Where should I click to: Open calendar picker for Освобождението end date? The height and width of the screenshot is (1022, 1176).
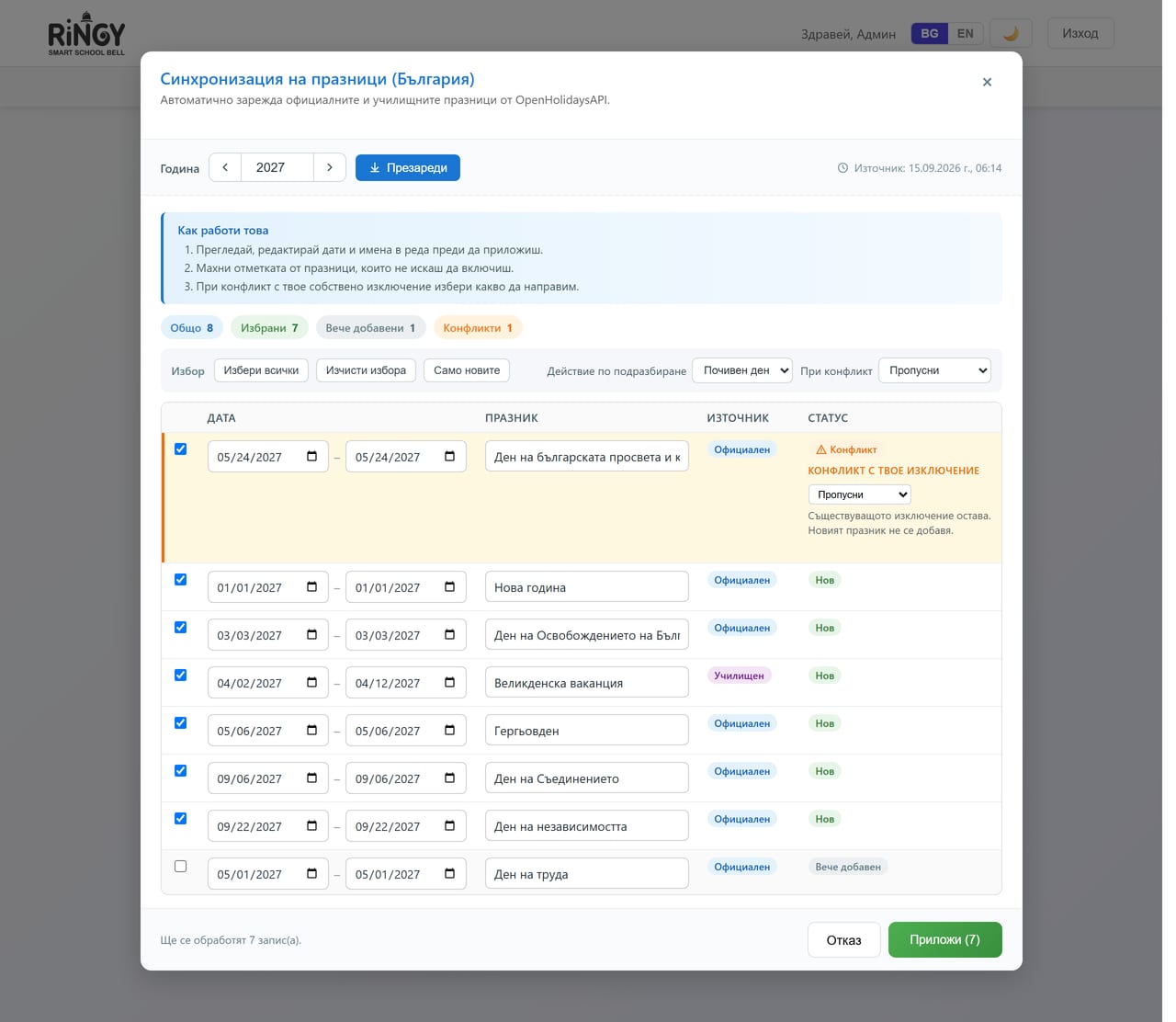450,635
